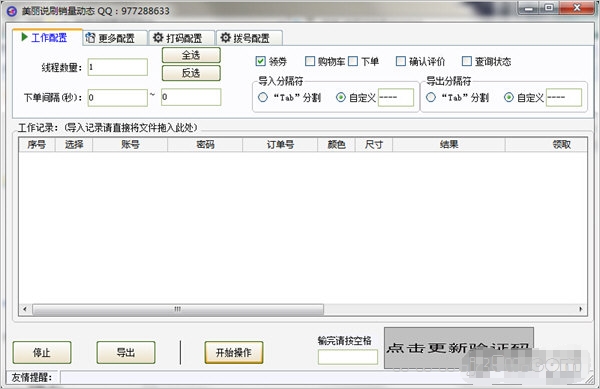
Task: Focus the 线程数量 input field
Action: pos(117,67)
